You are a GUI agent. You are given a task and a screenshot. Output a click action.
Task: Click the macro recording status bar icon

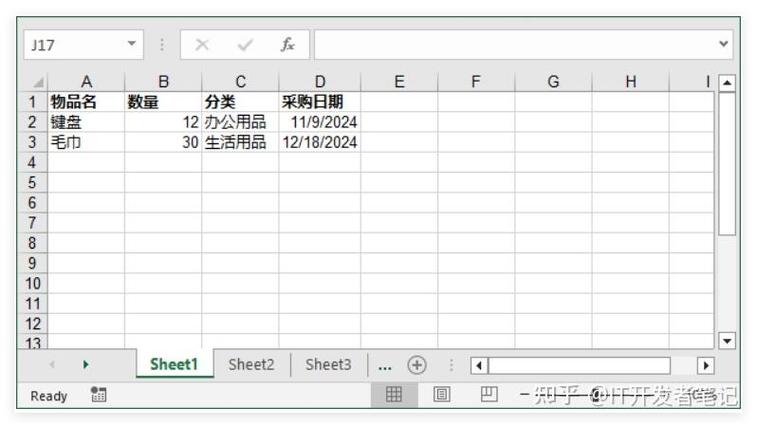(98, 395)
